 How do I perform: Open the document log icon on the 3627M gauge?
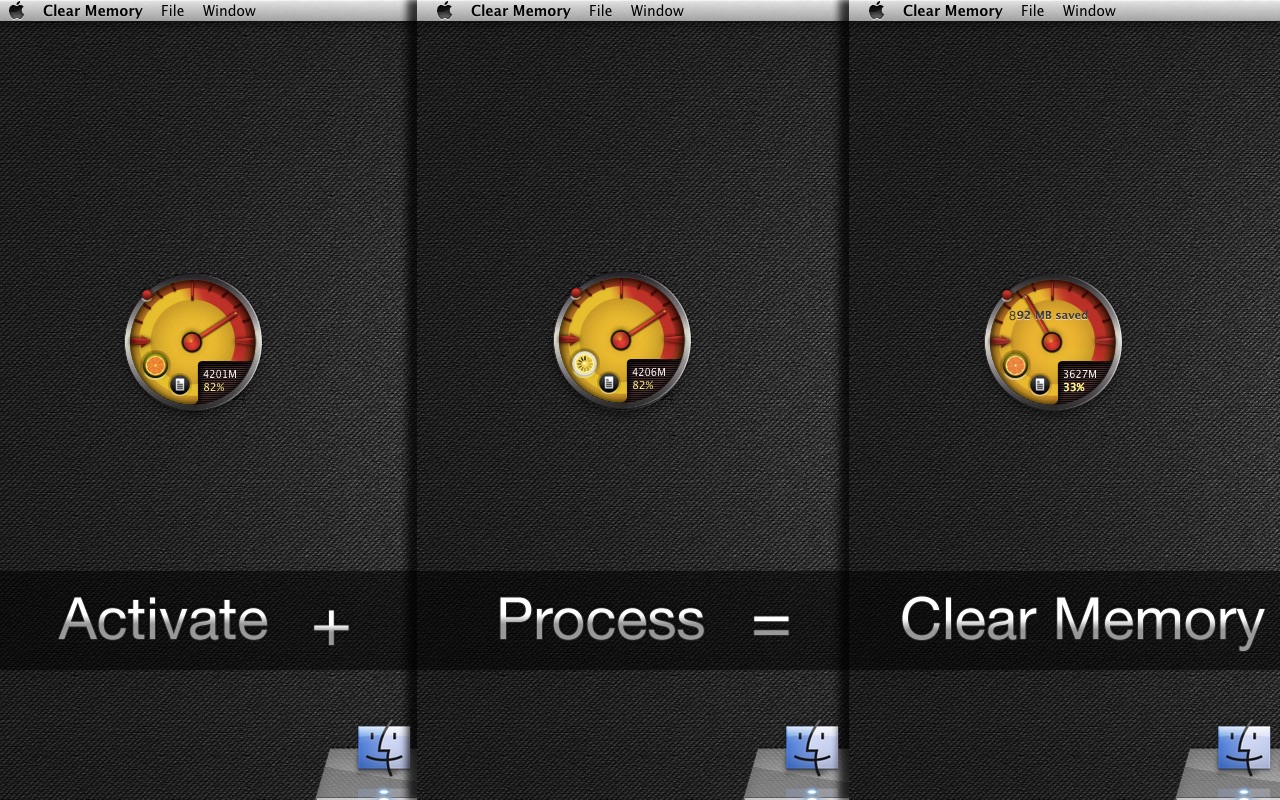pos(1040,384)
